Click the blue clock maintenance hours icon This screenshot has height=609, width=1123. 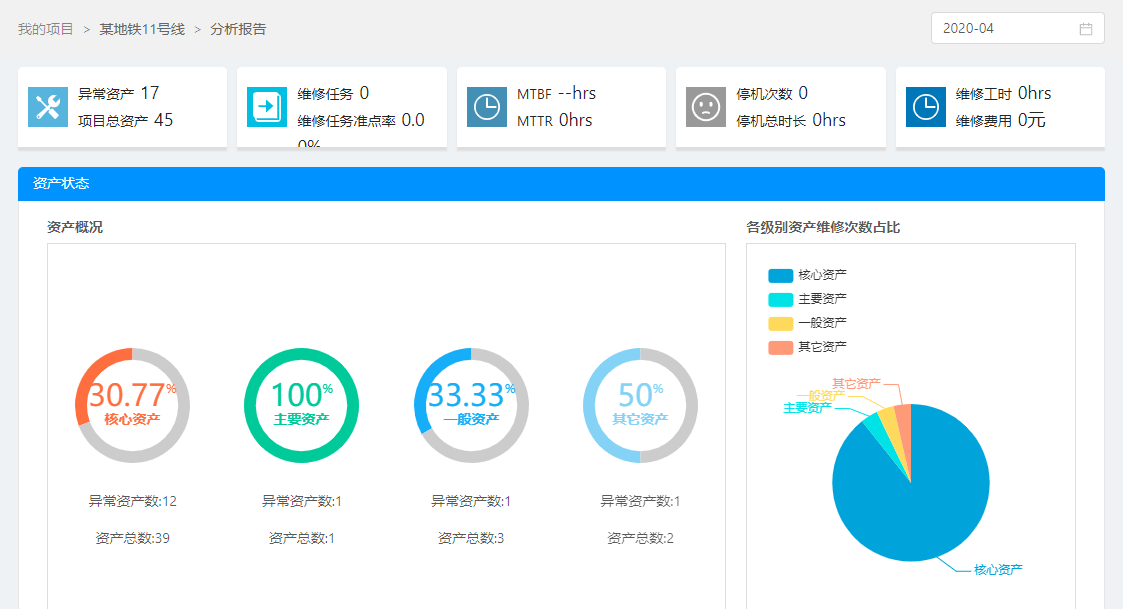coord(926,107)
